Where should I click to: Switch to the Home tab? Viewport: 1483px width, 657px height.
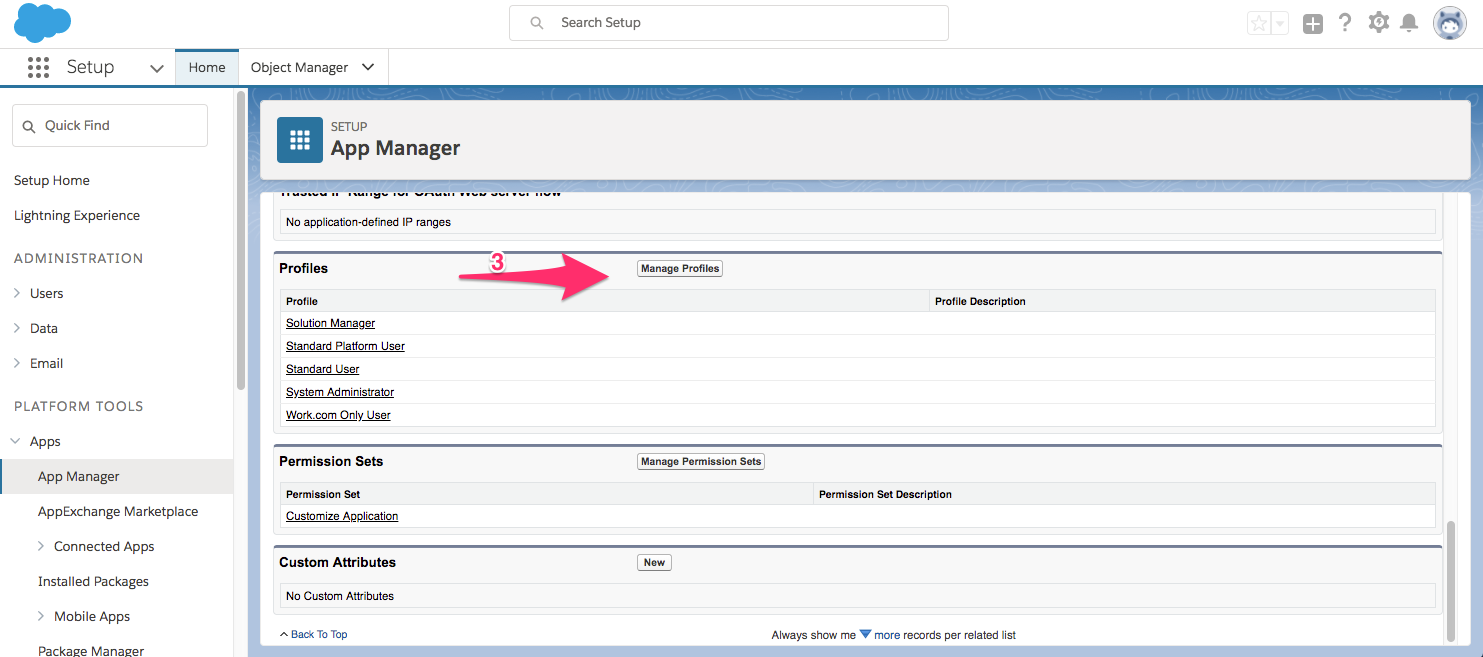(207, 67)
